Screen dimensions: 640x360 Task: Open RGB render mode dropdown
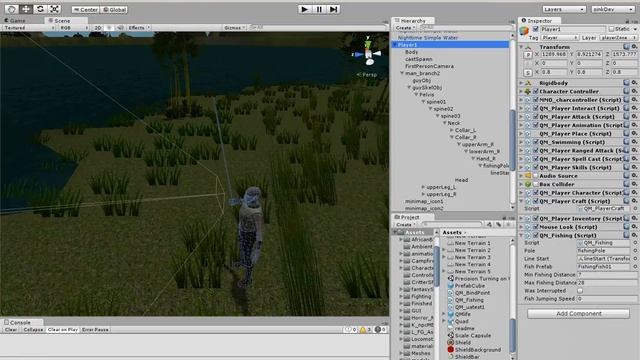pos(74,28)
